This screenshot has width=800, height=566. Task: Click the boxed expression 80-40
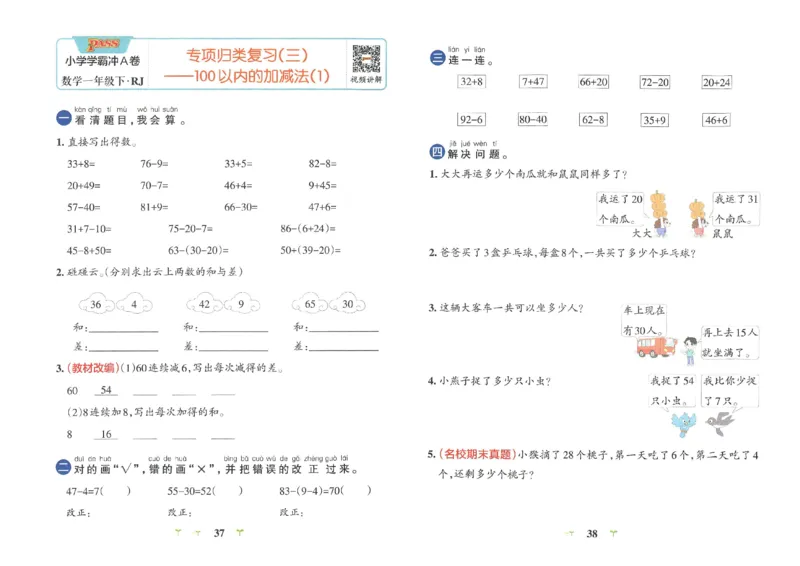pyautogui.click(x=533, y=119)
